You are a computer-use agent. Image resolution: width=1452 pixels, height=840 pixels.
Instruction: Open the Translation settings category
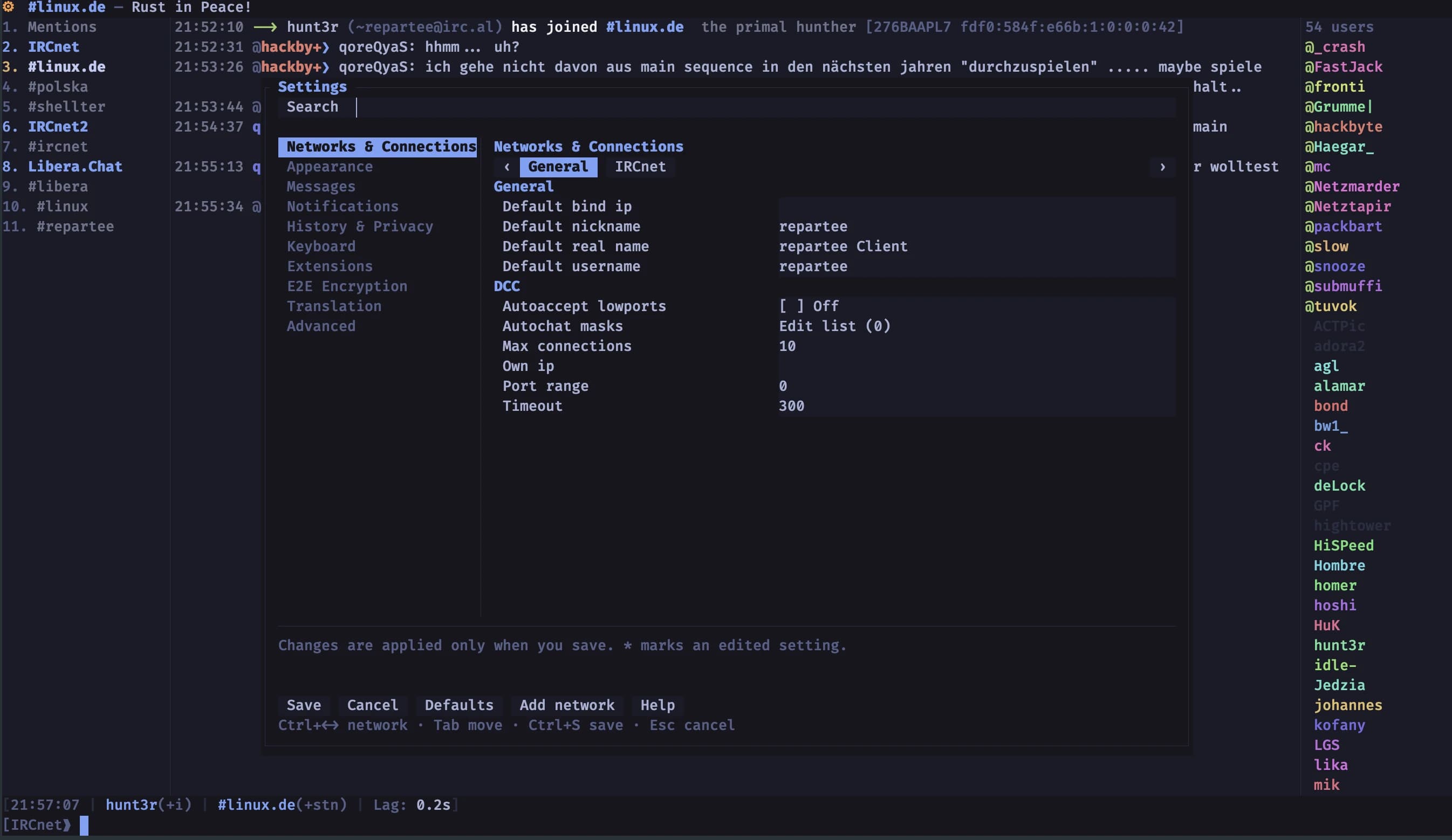334,306
